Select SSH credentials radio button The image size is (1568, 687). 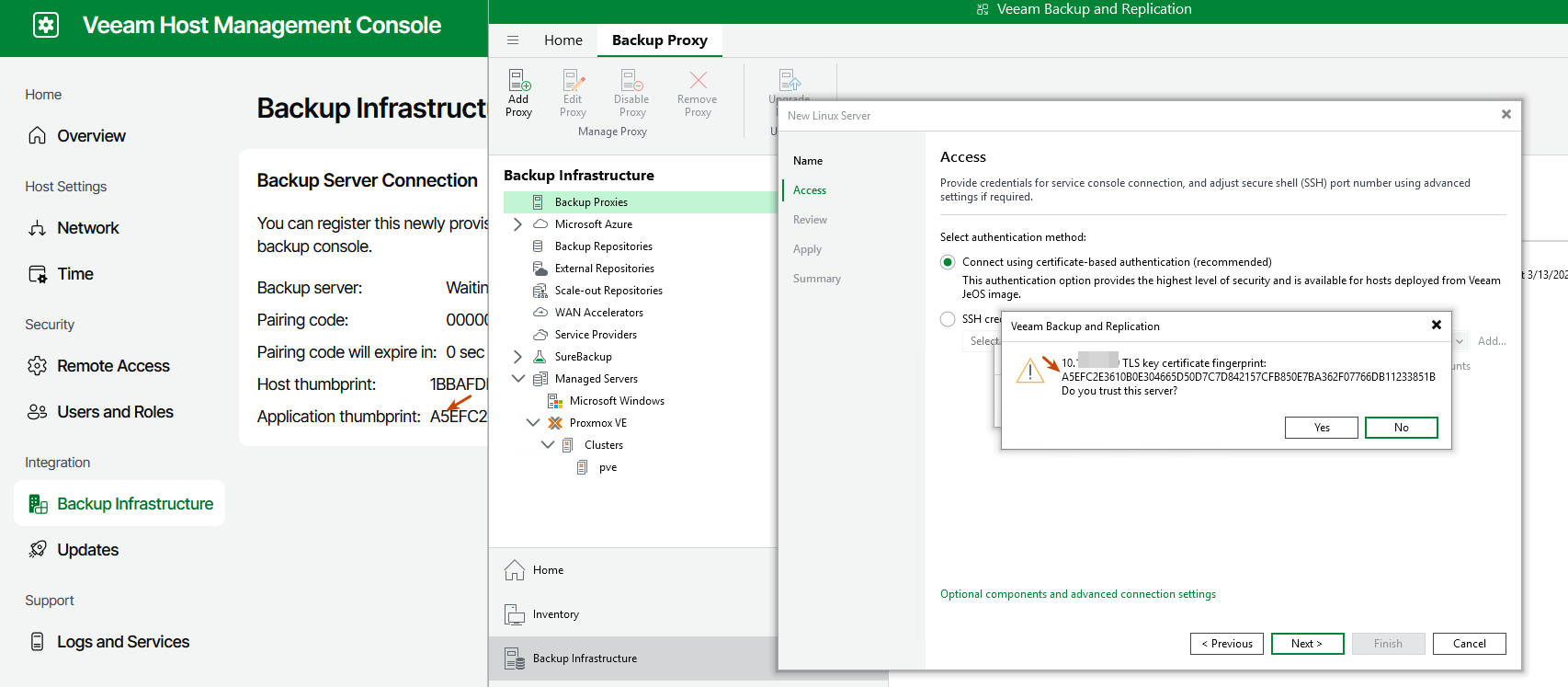coord(948,319)
